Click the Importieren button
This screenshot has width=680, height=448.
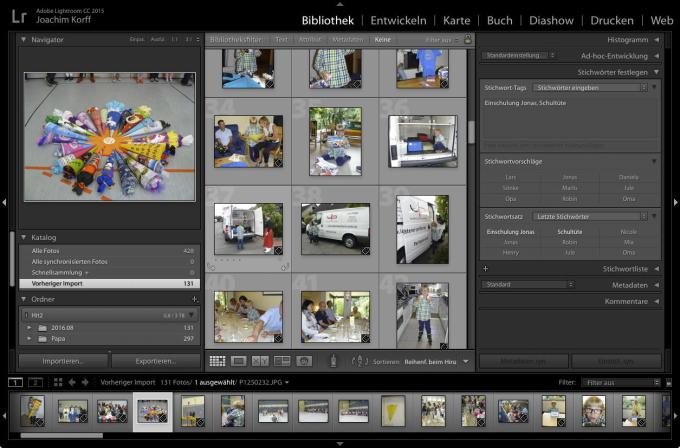click(x=63, y=361)
